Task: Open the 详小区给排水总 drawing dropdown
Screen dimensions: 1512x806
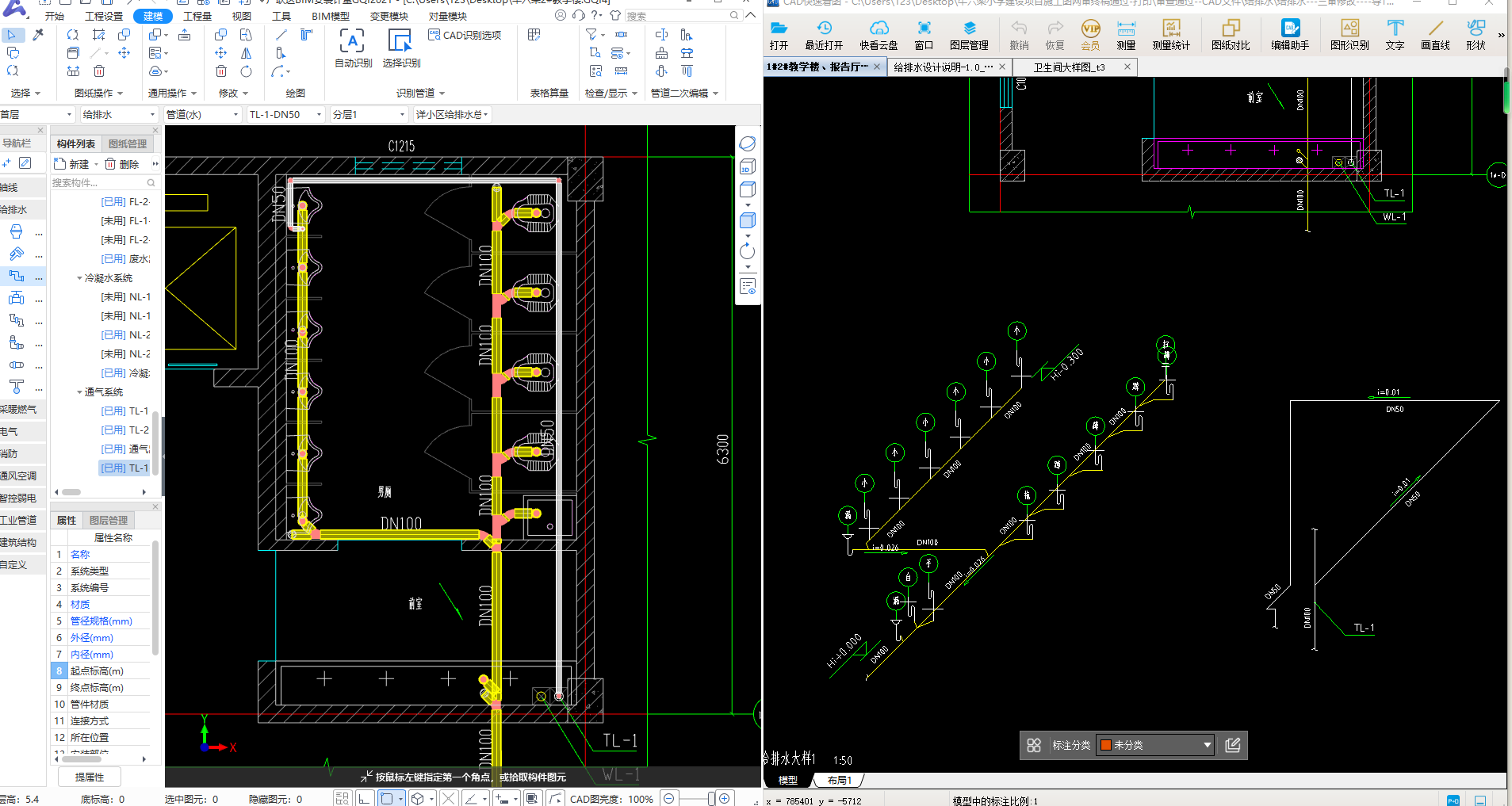Action: [x=451, y=114]
